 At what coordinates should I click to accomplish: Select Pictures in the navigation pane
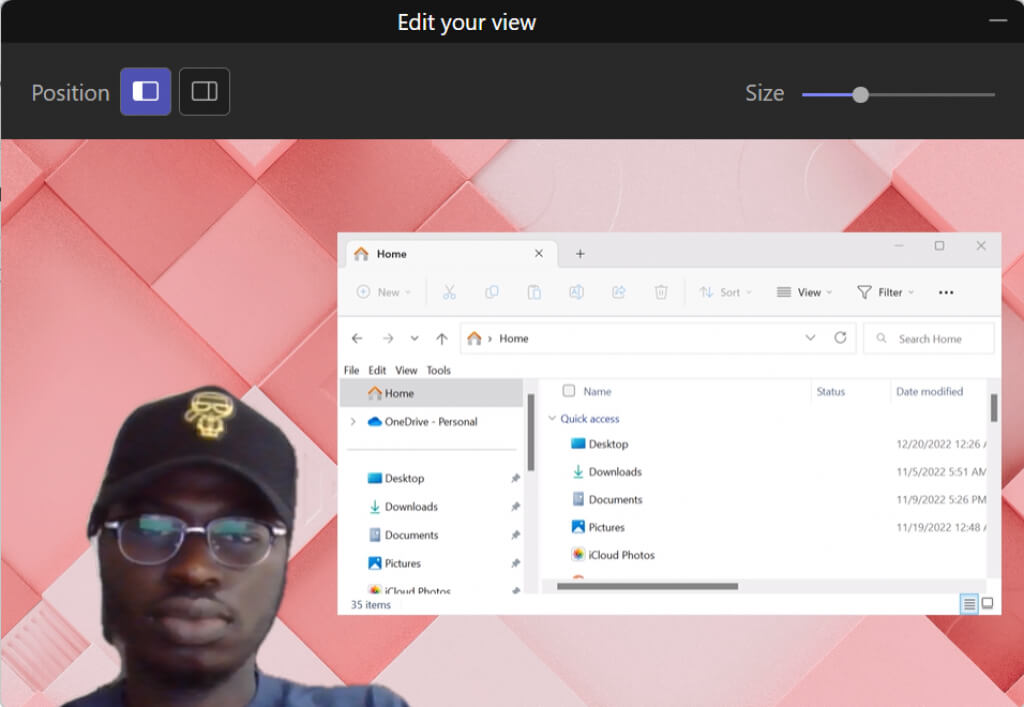coord(394,563)
